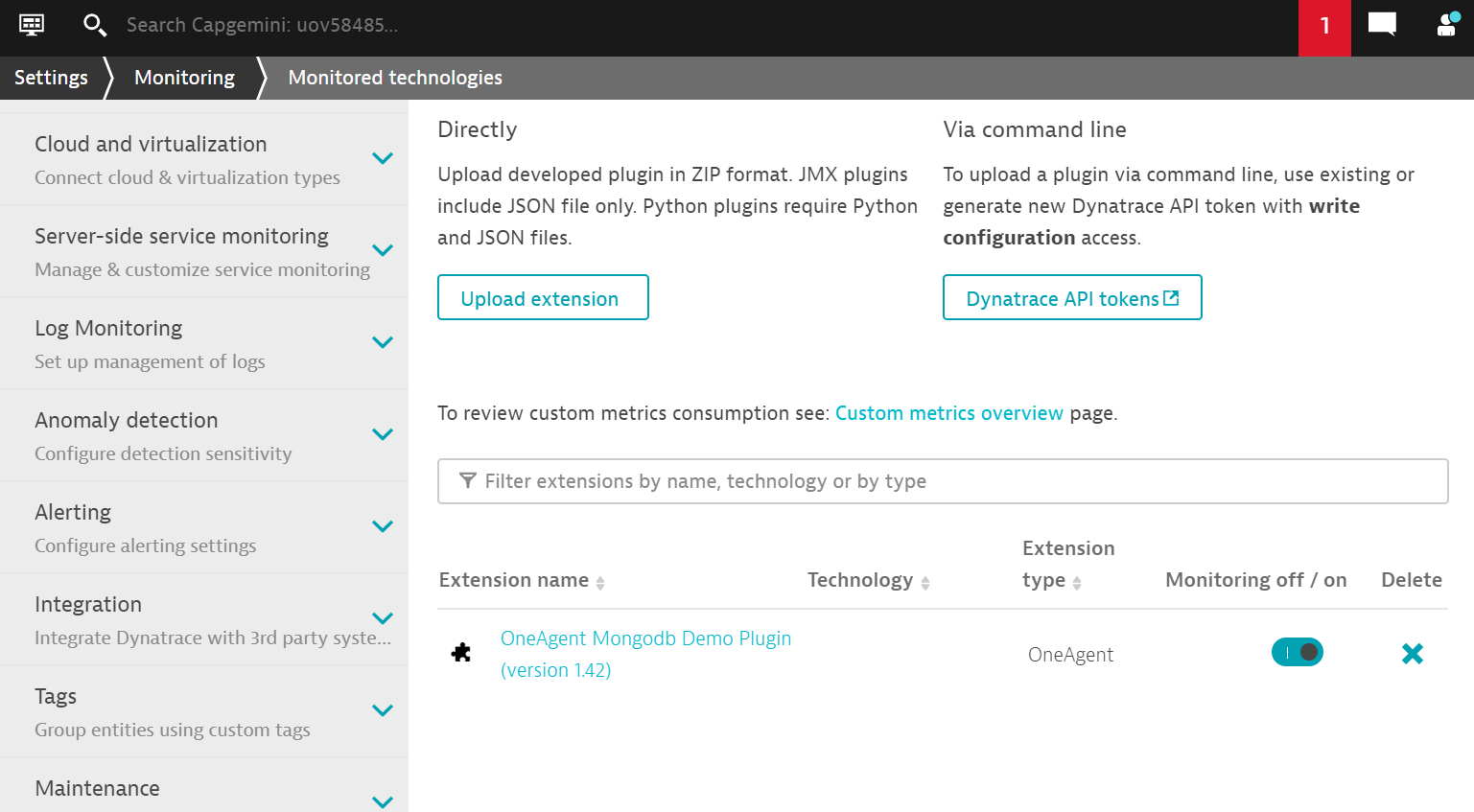1474x812 pixels.
Task: Click the puzzle-piece plugin icon
Action: point(461,653)
